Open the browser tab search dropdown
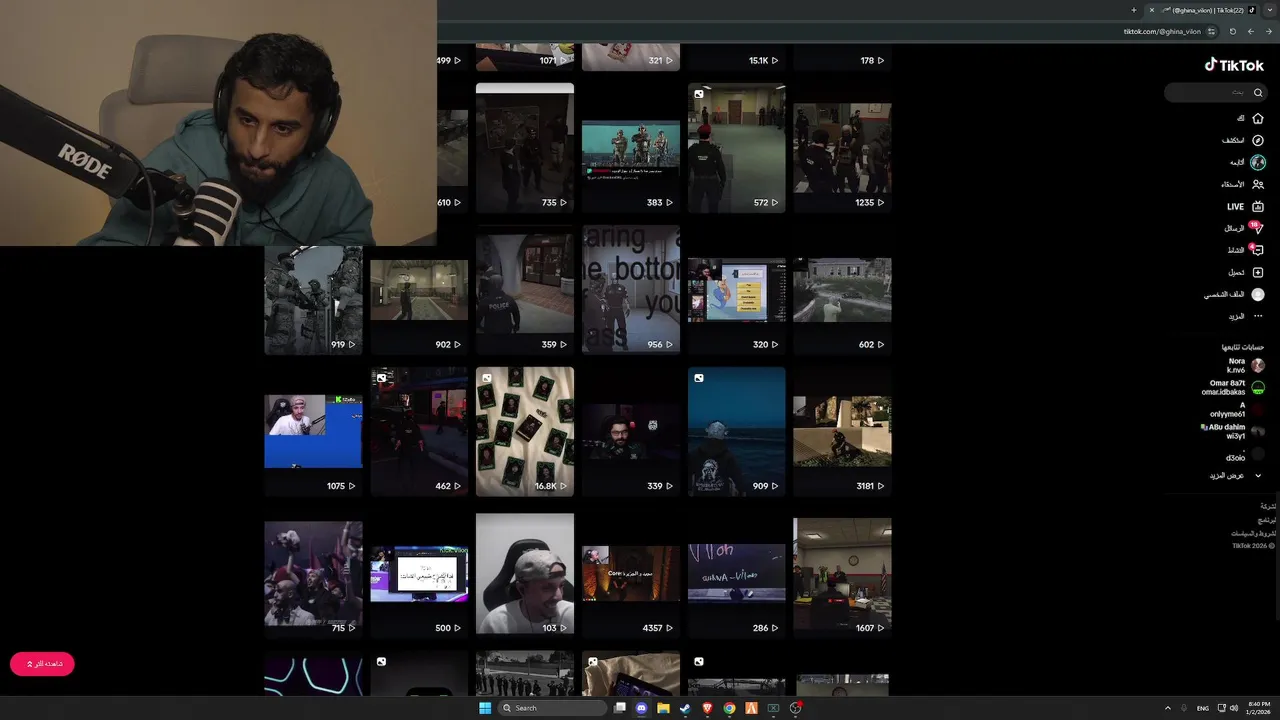Viewport: 1280px width, 720px height. [1270, 10]
